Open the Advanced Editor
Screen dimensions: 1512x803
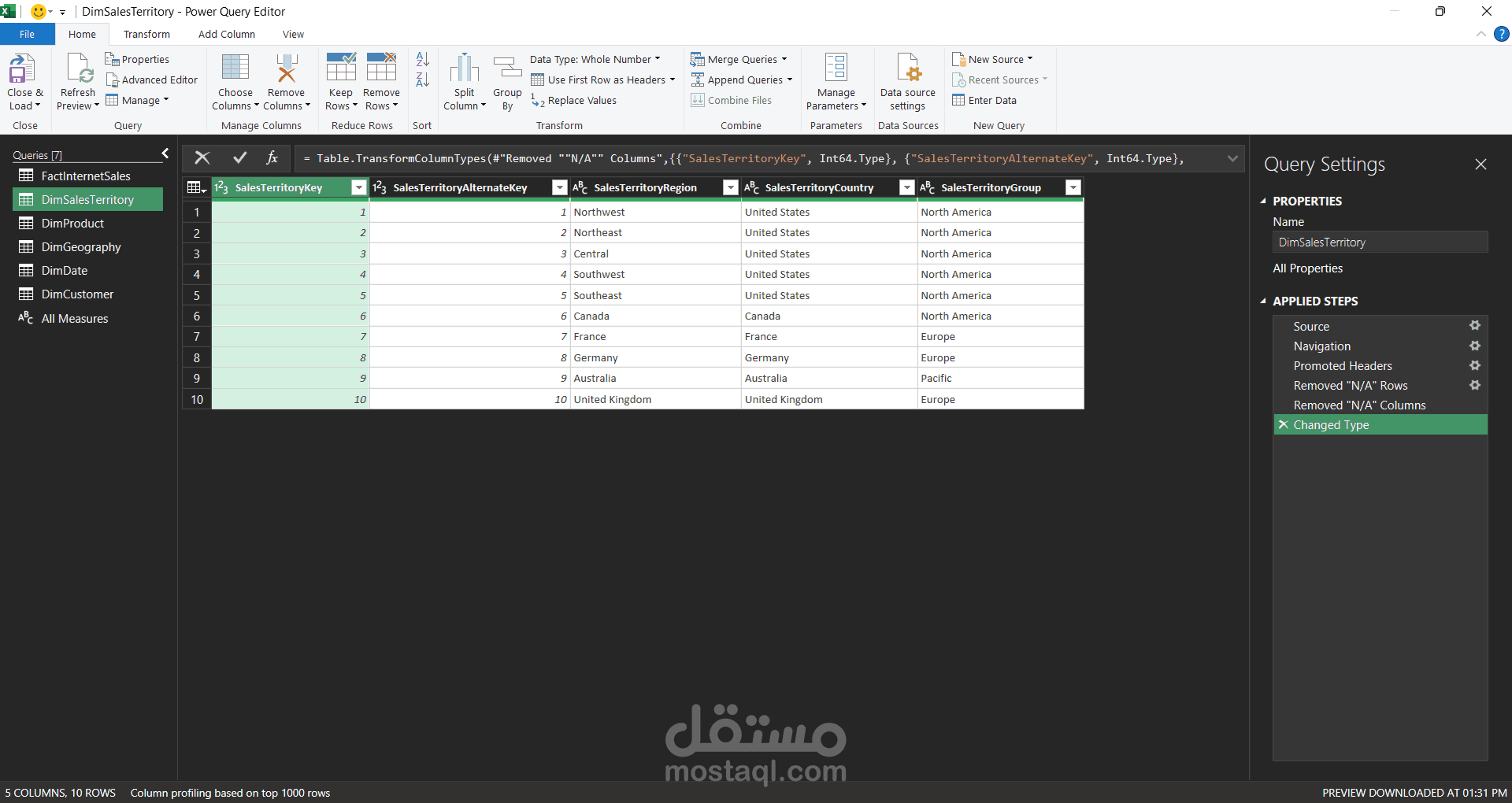152,80
